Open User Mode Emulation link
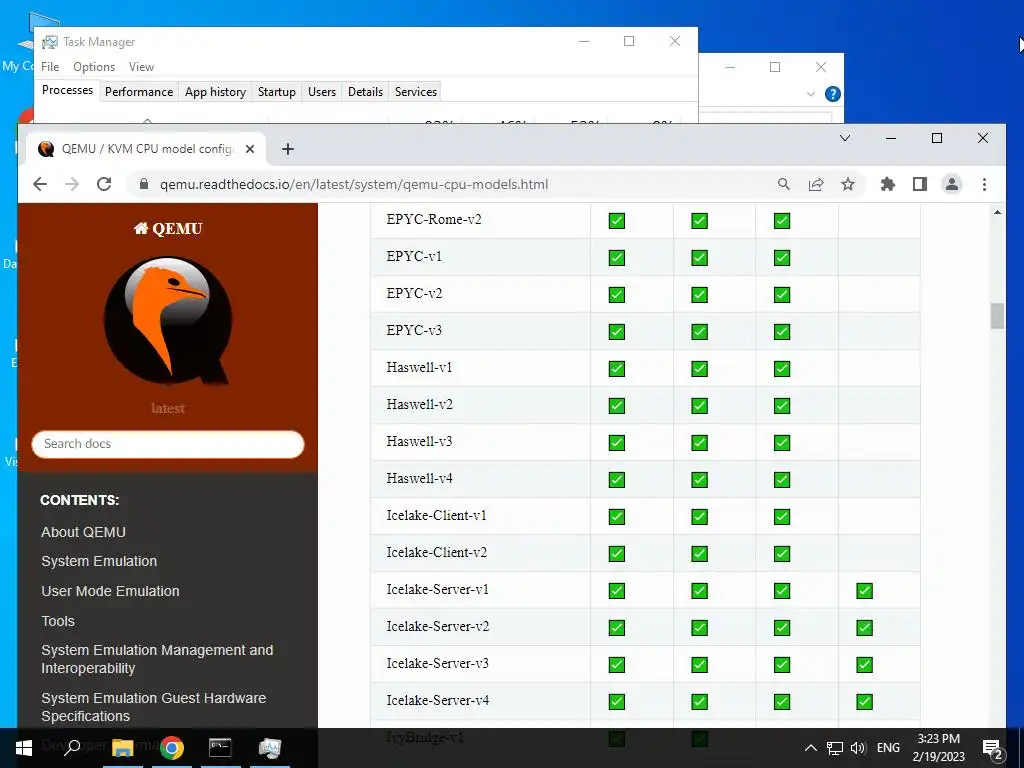 point(110,591)
